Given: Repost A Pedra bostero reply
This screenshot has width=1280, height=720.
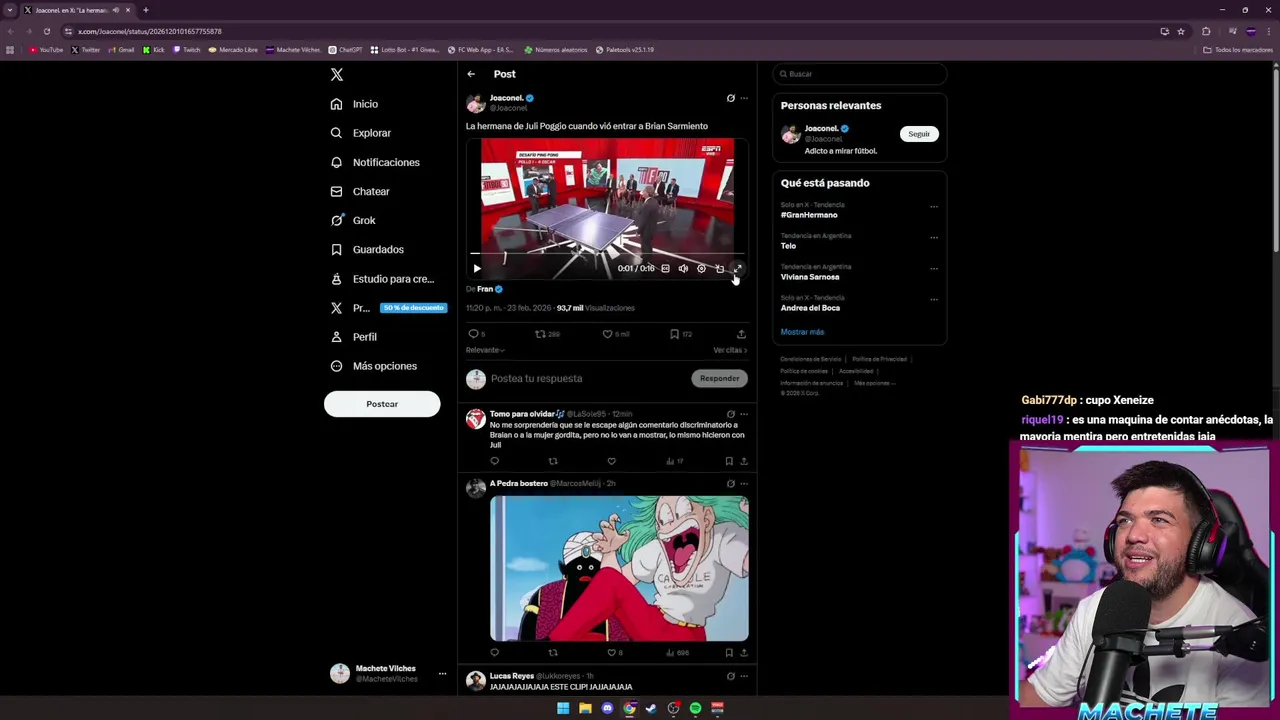Looking at the screenshot, I should [x=553, y=653].
